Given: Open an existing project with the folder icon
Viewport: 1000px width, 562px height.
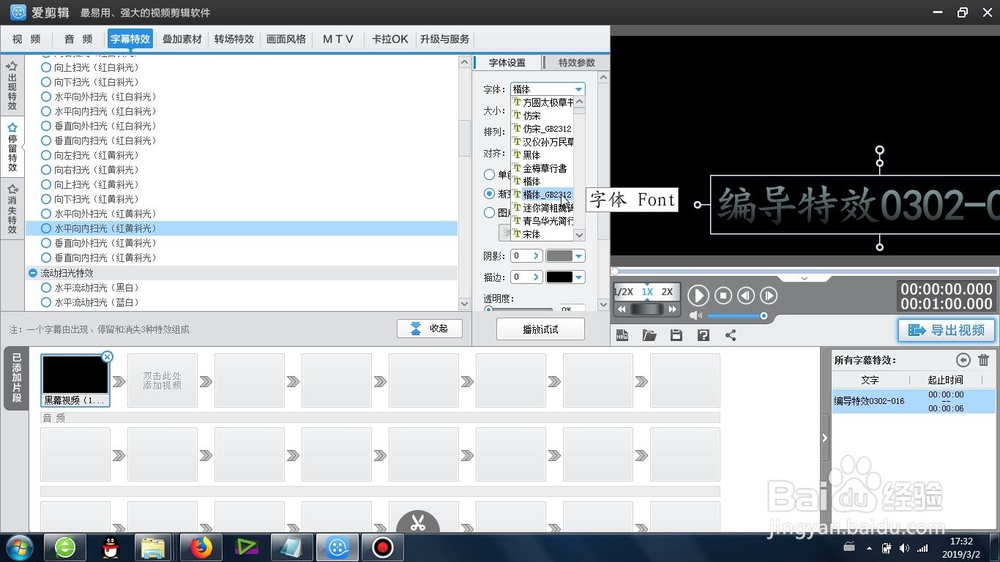Looking at the screenshot, I should click(x=649, y=335).
